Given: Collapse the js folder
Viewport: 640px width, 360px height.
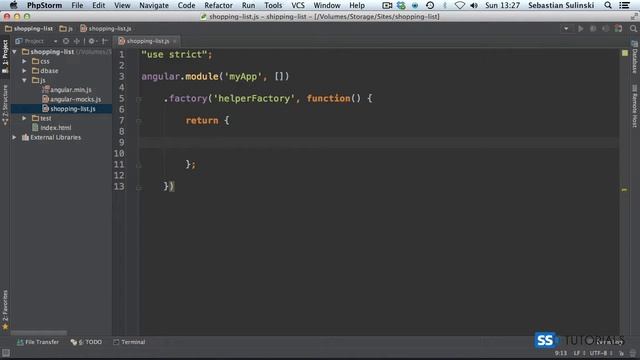Looking at the screenshot, I should tap(24, 80).
